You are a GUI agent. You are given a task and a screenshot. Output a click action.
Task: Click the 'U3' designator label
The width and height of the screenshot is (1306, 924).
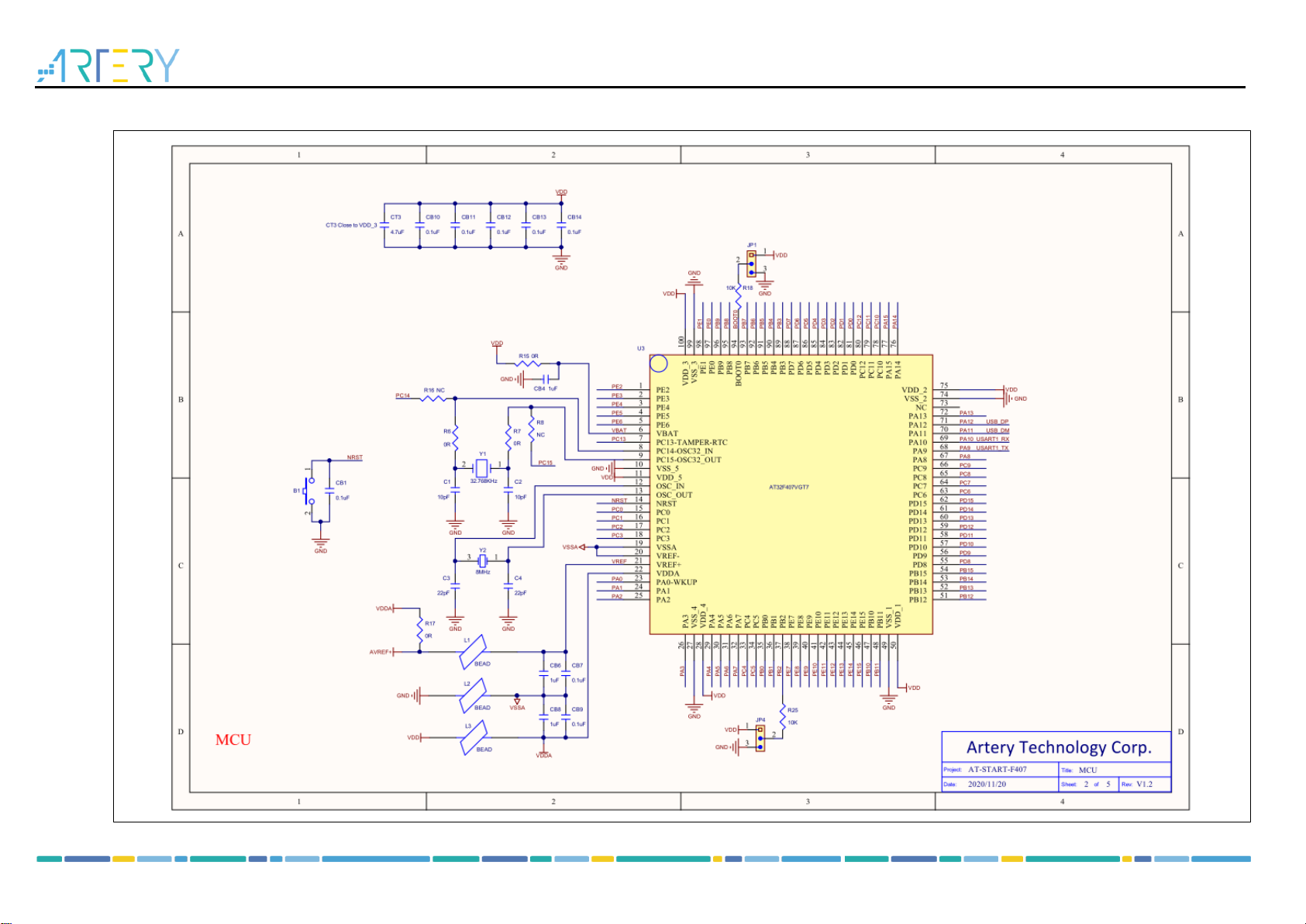pyautogui.click(x=641, y=349)
